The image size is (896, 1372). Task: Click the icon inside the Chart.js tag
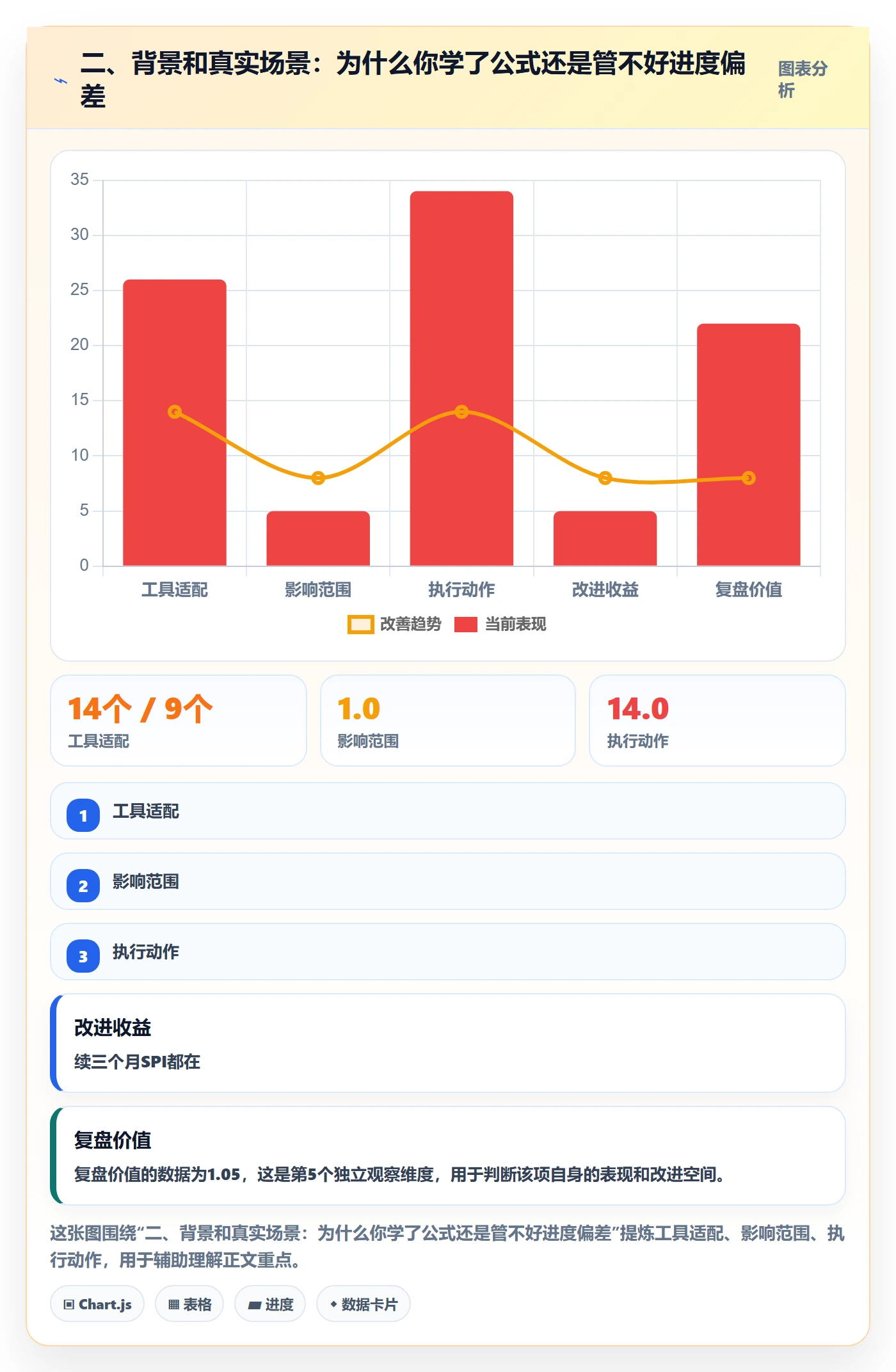point(69,1305)
